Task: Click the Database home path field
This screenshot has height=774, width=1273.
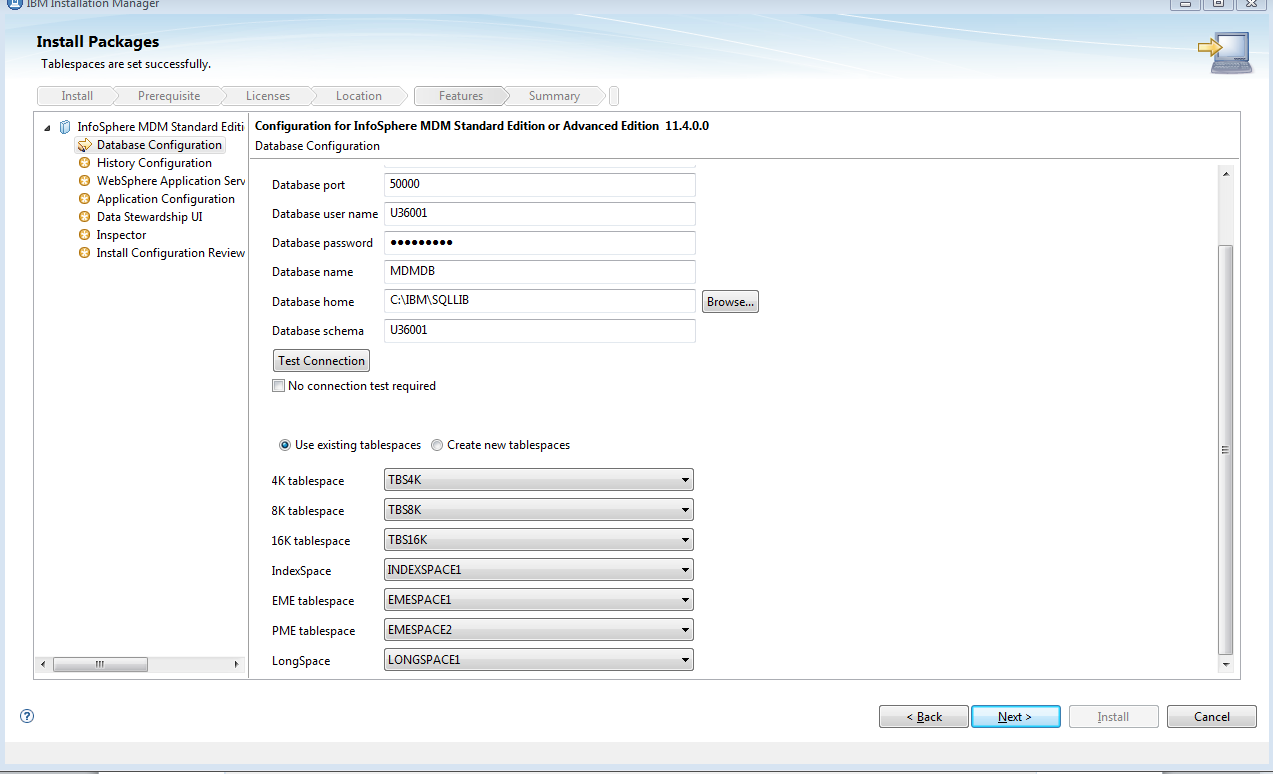Action: point(539,301)
